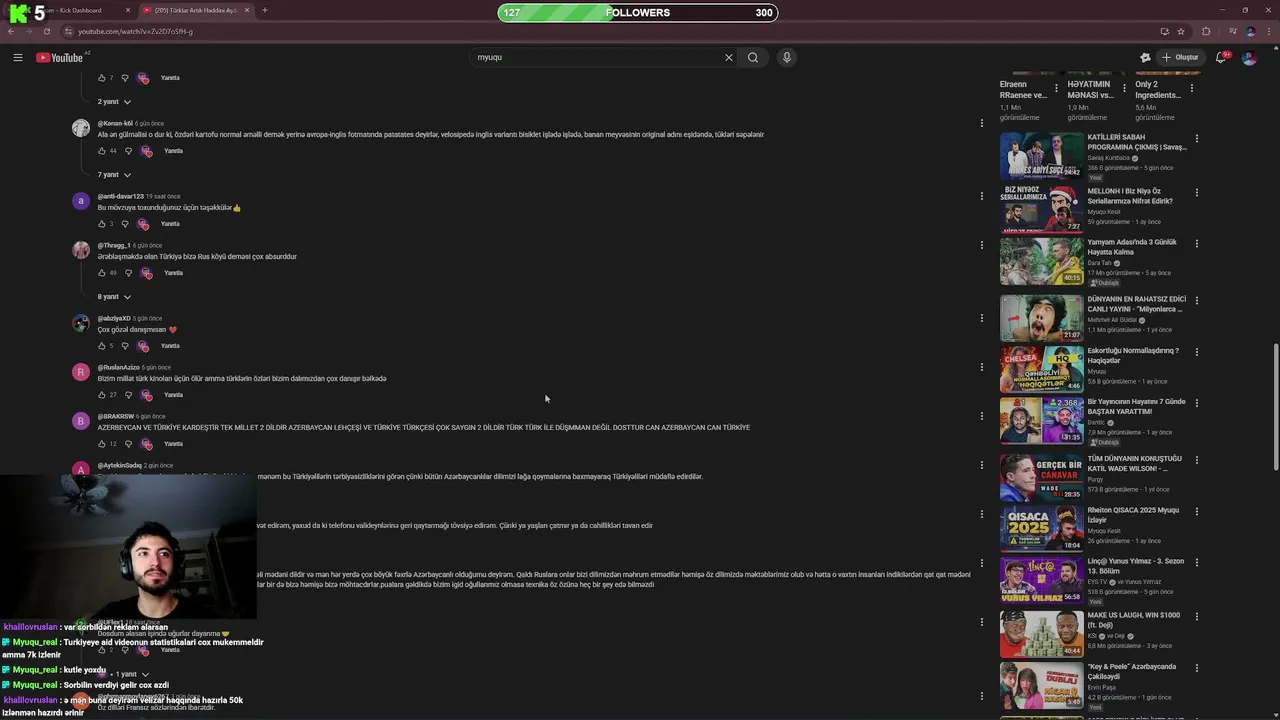The width and height of the screenshot is (1280, 720).
Task: Open a new browser tab with plus
Action: click(264, 10)
